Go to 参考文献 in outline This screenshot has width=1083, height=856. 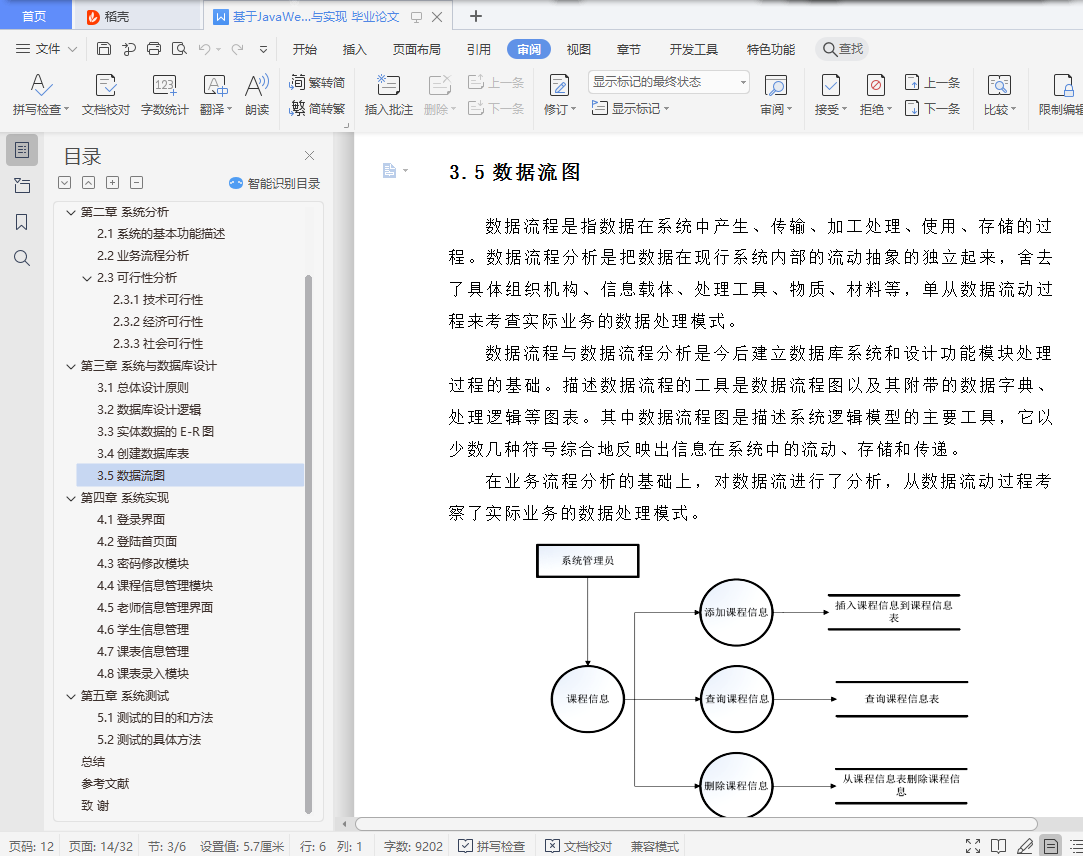click(x=105, y=784)
